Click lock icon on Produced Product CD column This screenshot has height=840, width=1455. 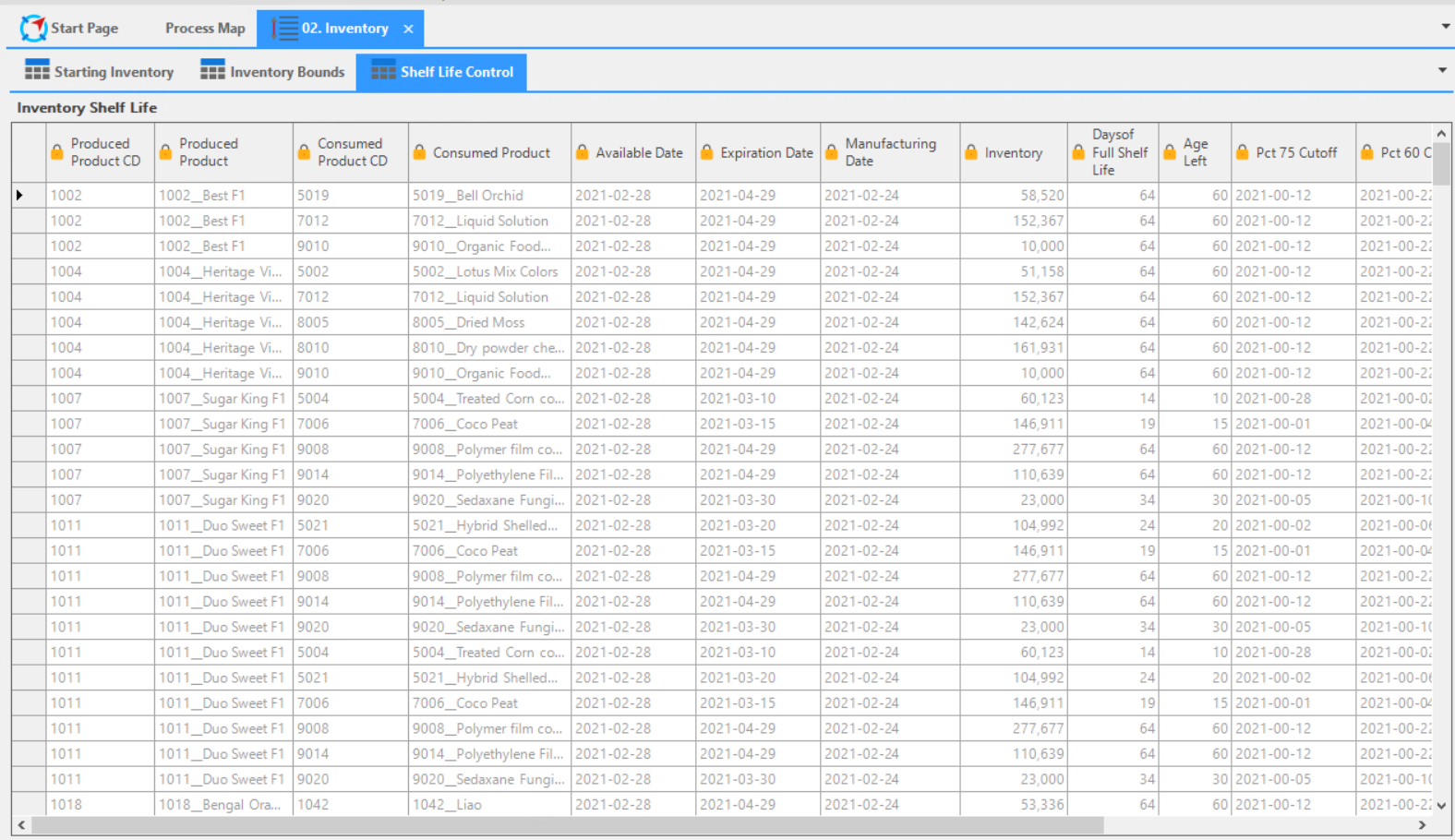coord(57,152)
